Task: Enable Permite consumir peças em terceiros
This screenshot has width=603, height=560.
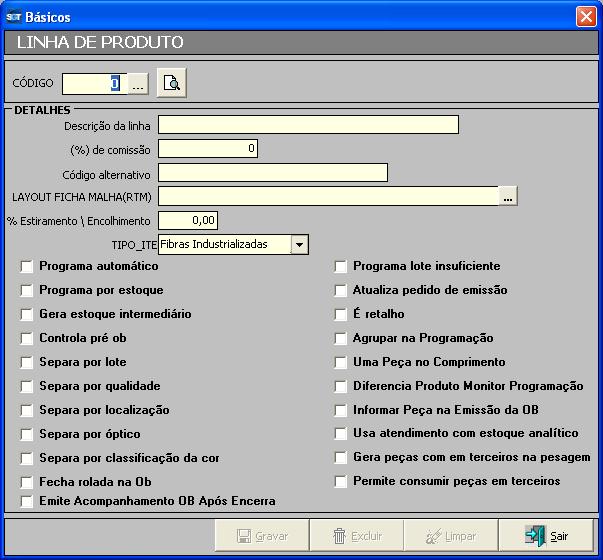Action: point(341,482)
